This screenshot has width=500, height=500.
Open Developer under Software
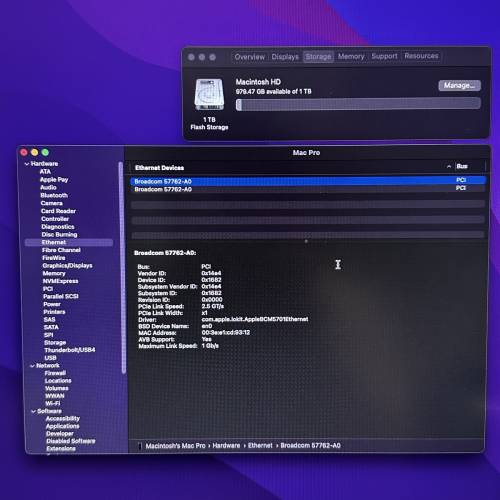[60, 434]
